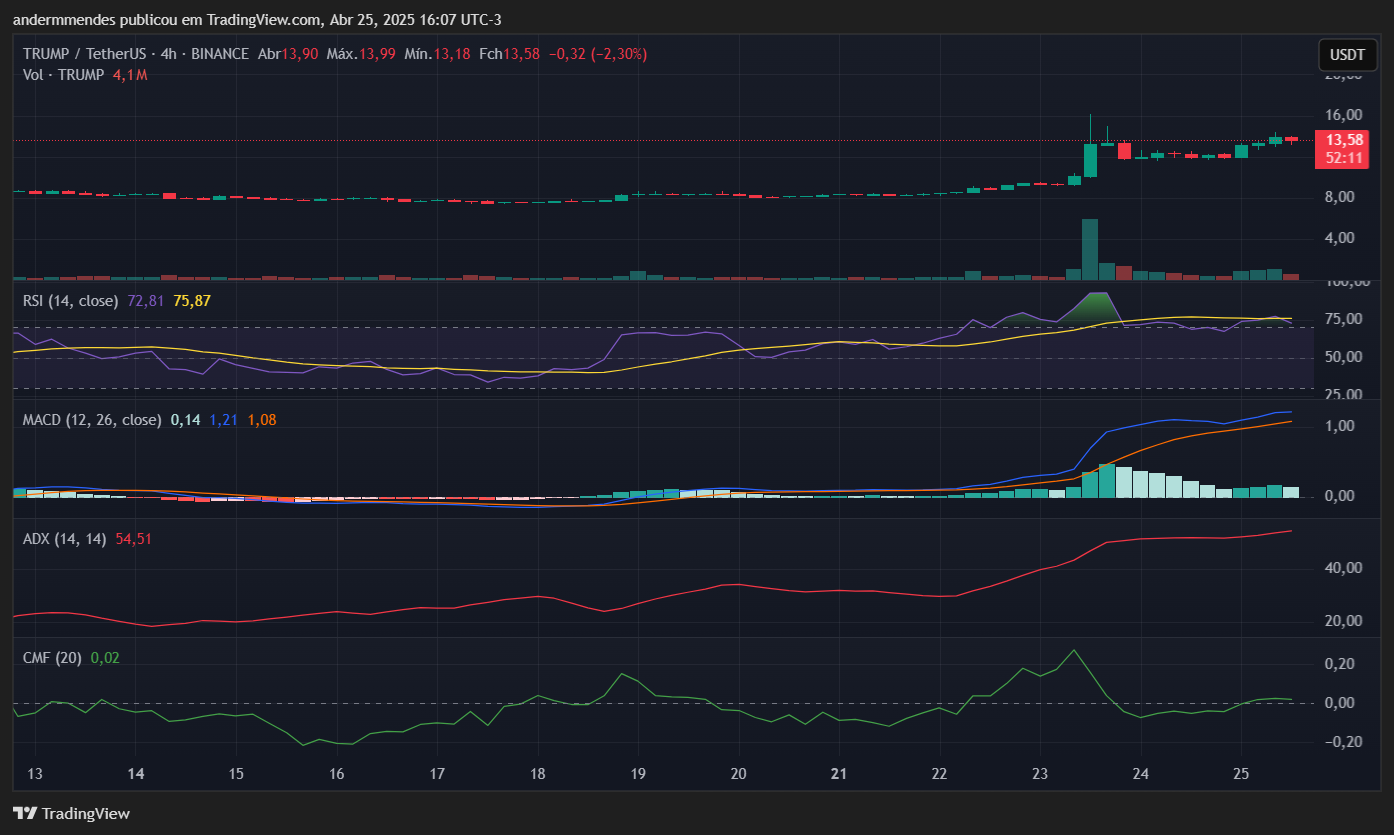Click date 19 on the time axis
Screen dimensions: 1394x835
point(638,774)
